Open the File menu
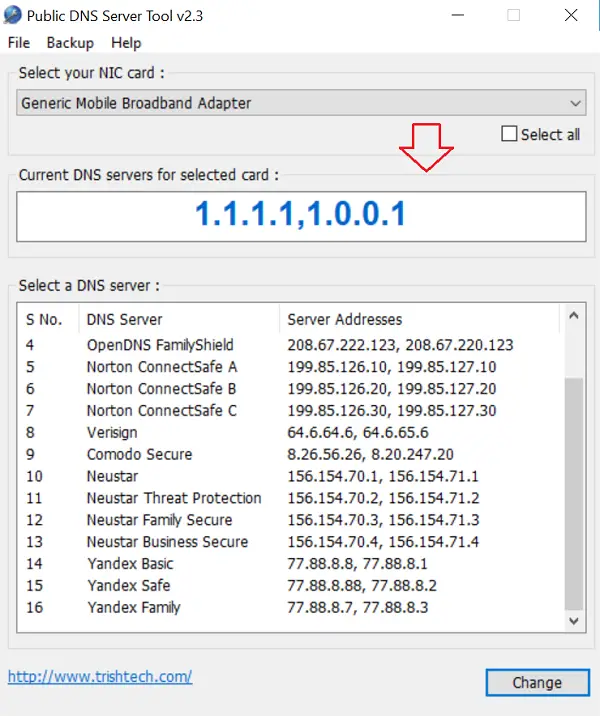 [x=19, y=43]
